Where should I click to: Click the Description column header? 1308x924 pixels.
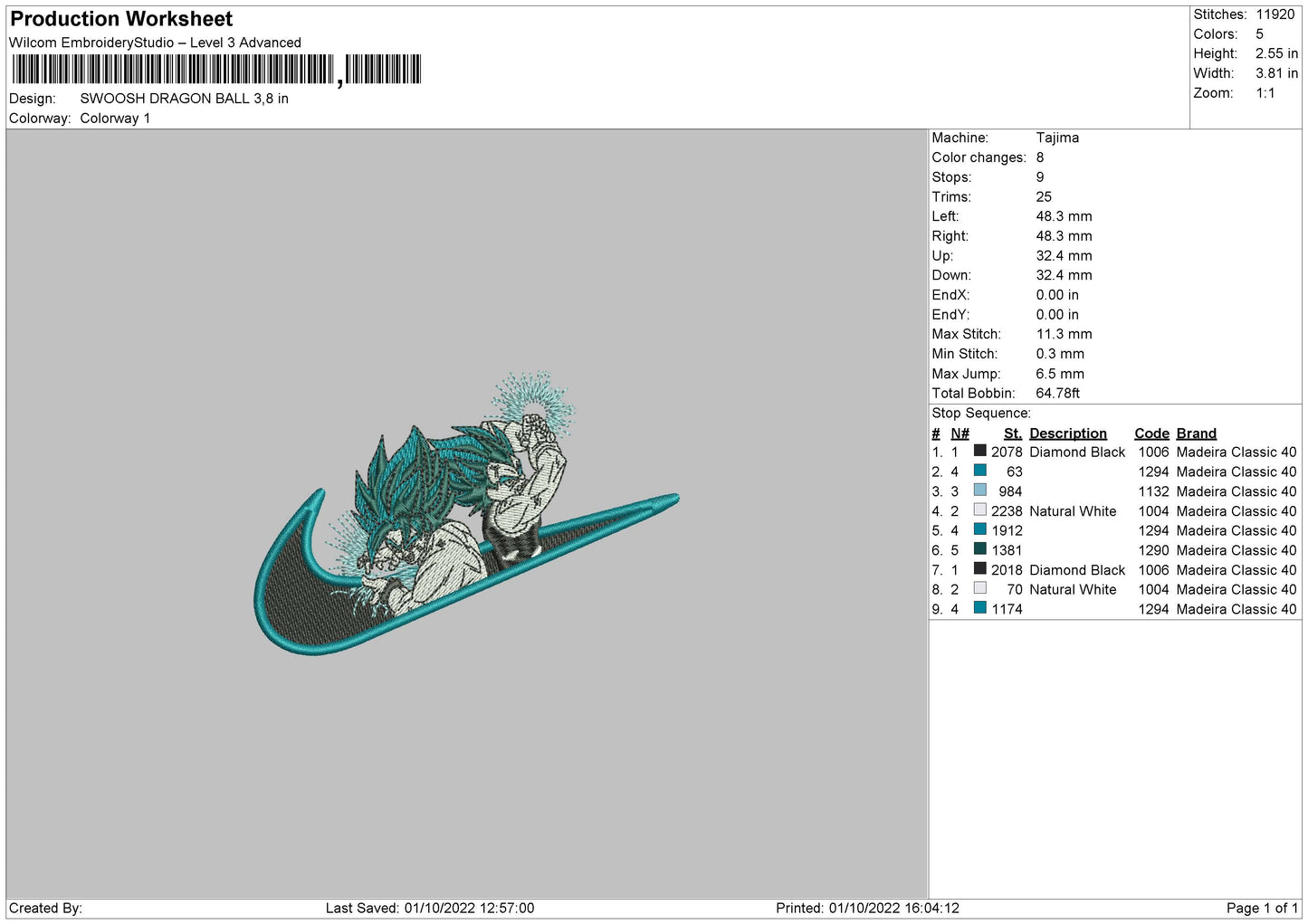coord(1067,433)
